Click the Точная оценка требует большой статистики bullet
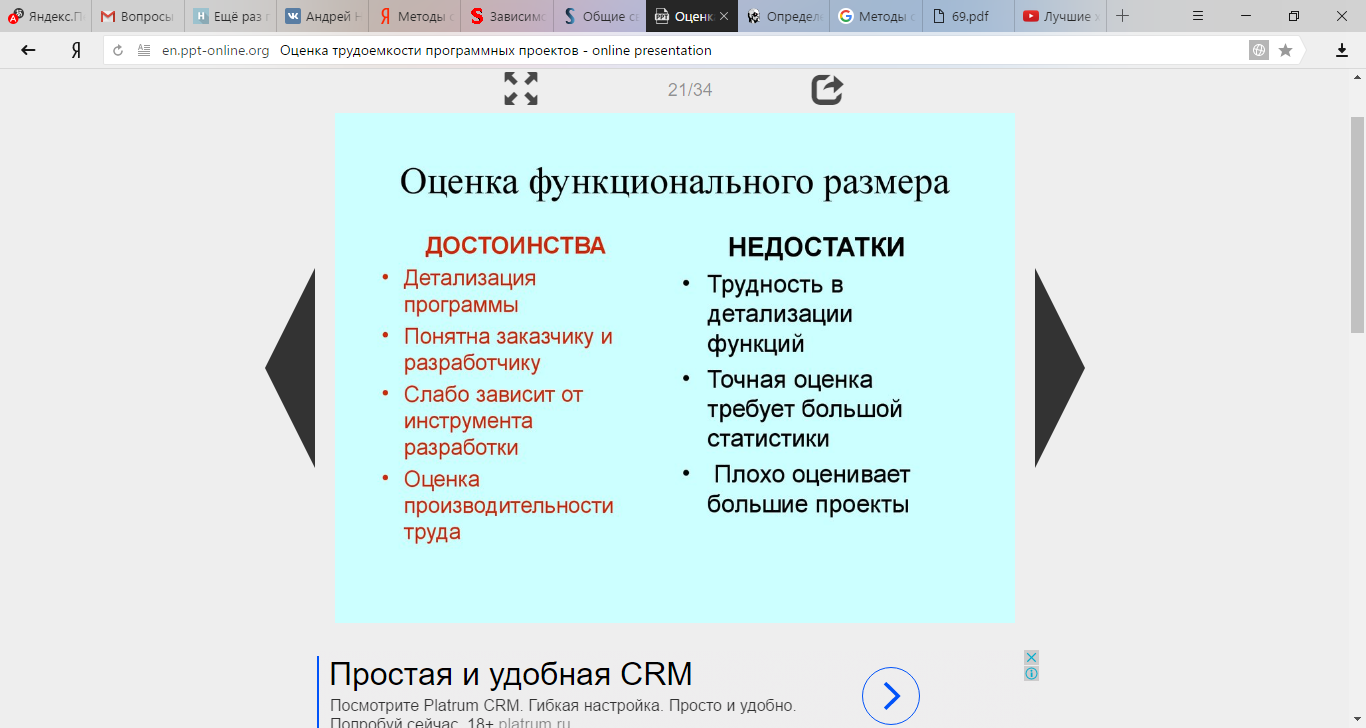Viewport: 1366px width, 728px height. 805,409
